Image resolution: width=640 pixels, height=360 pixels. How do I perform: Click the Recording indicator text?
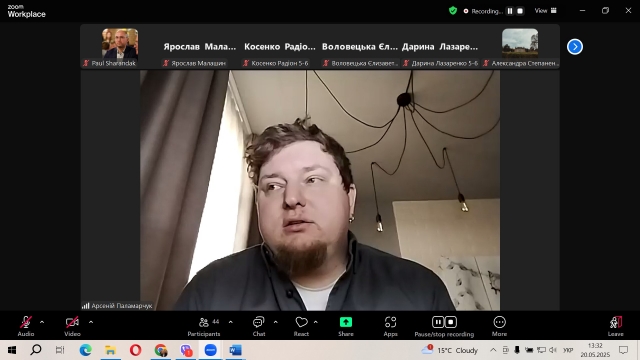[x=487, y=11]
